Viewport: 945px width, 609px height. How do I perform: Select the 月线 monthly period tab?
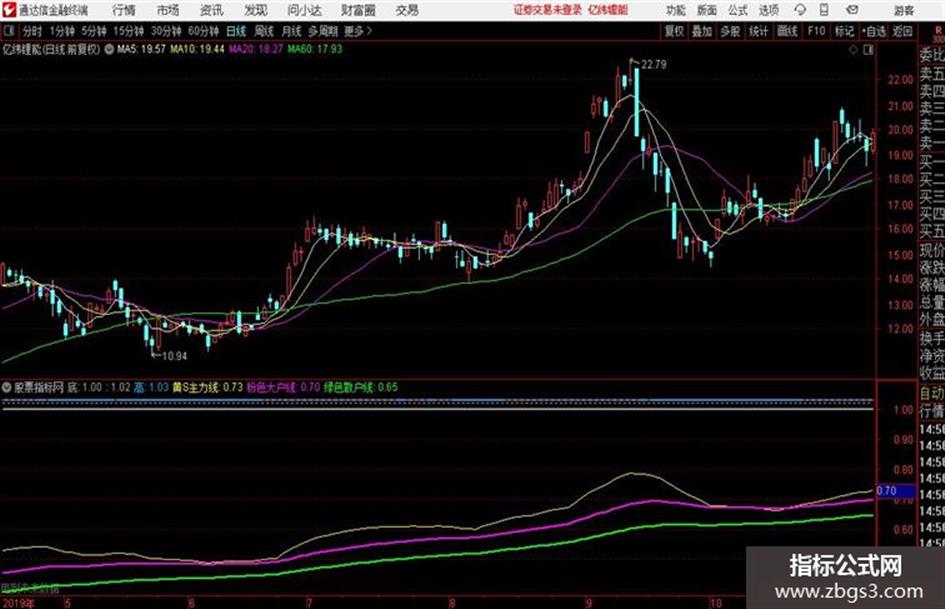pyautogui.click(x=292, y=31)
